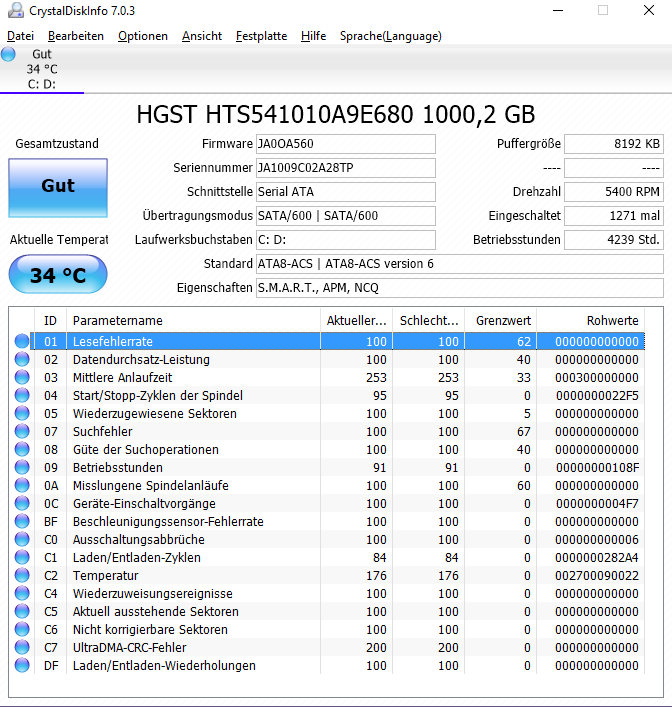Click the status orb for Suchfehler row
Viewport: 672px width, 707px height.
pos(22,432)
